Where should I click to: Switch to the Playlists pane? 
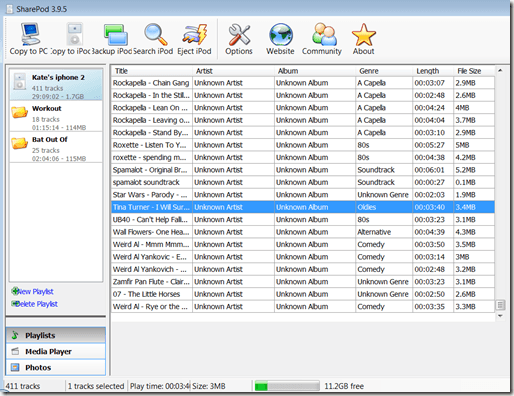point(56,335)
